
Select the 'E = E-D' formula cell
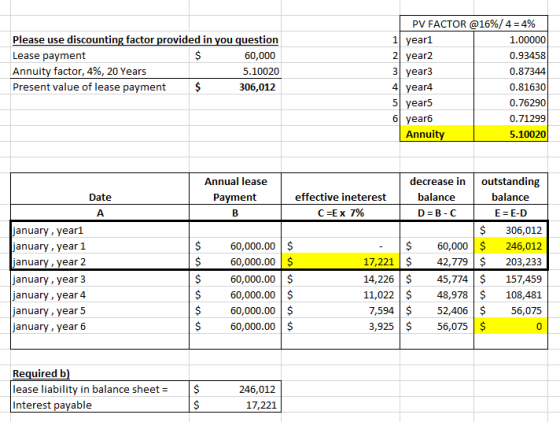(511, 213)
